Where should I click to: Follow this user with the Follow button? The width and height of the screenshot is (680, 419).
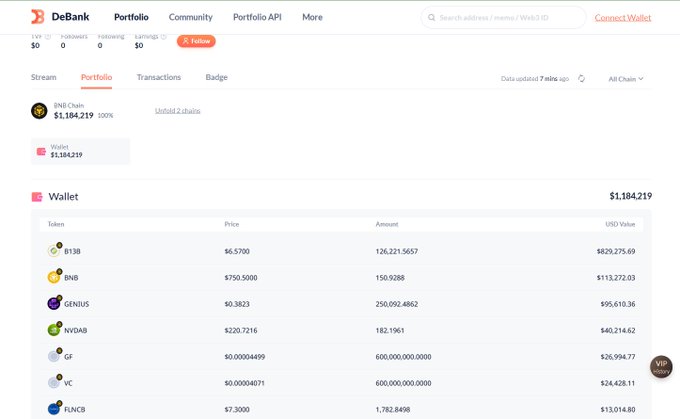[196, 41]
